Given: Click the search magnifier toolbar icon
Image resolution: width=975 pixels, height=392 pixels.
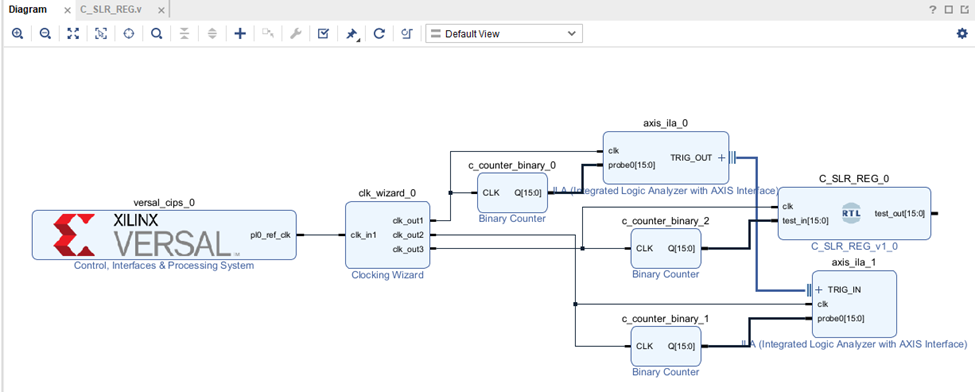Looking at the screenshot, I should click(157, 34).
